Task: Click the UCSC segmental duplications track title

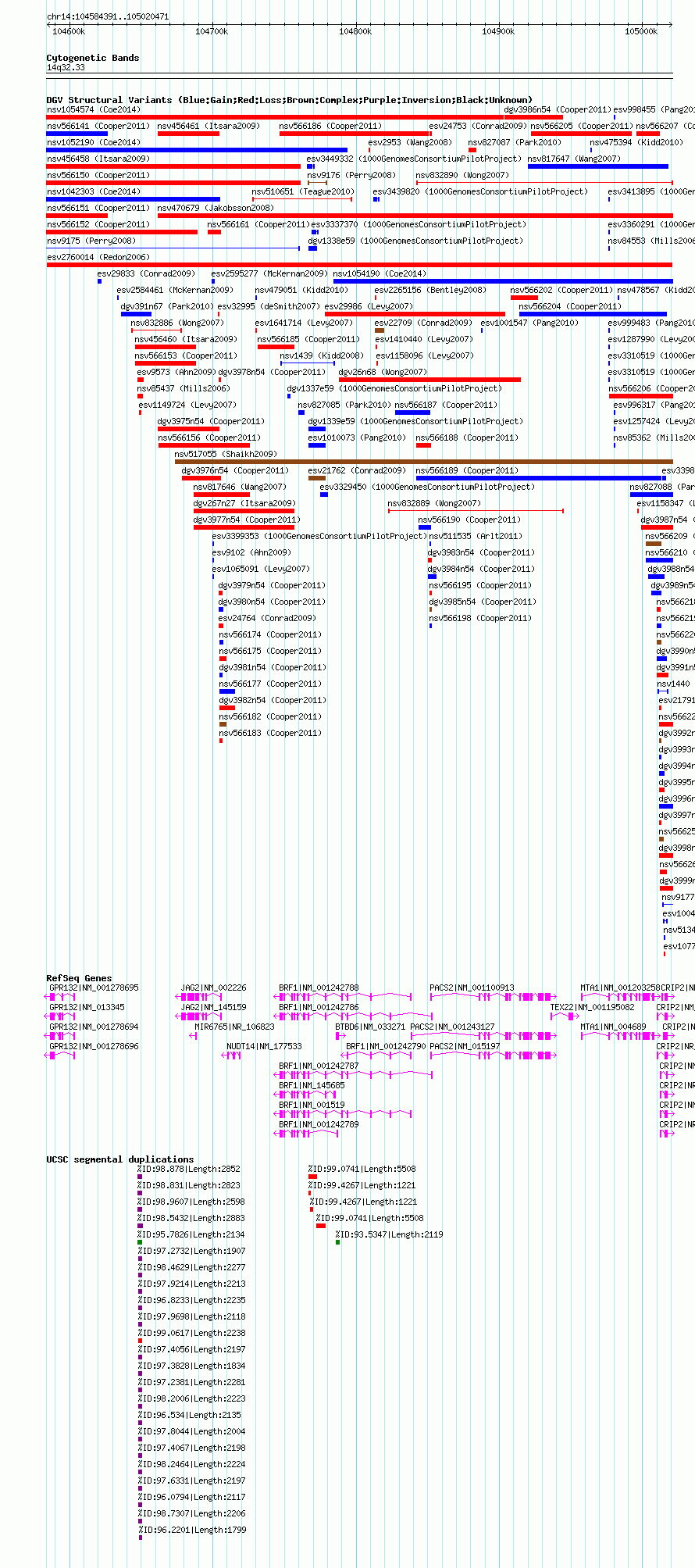Action: tap(119, 1159)
